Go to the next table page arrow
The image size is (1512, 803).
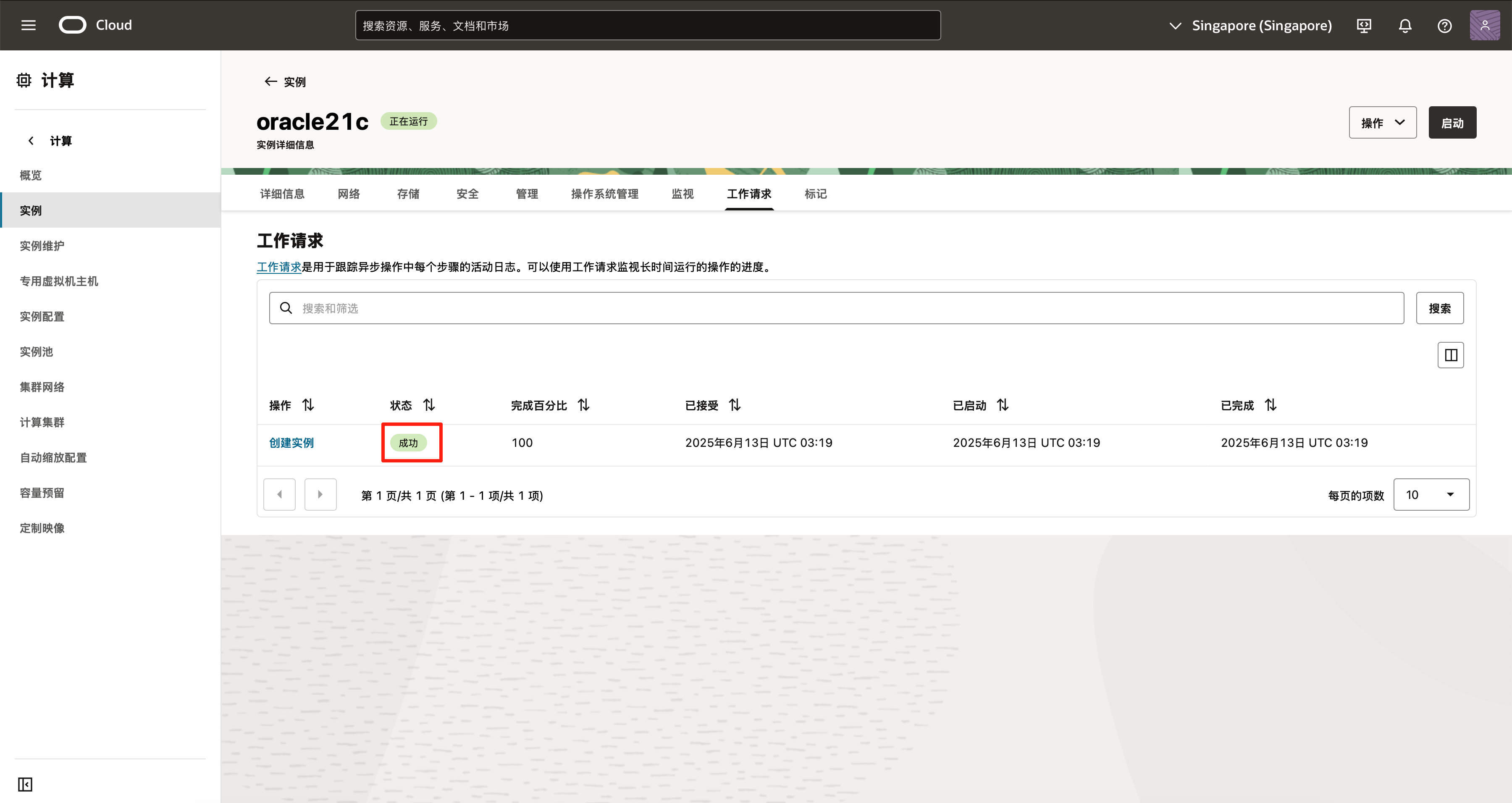pyautogui.click(x=320, y=495)
